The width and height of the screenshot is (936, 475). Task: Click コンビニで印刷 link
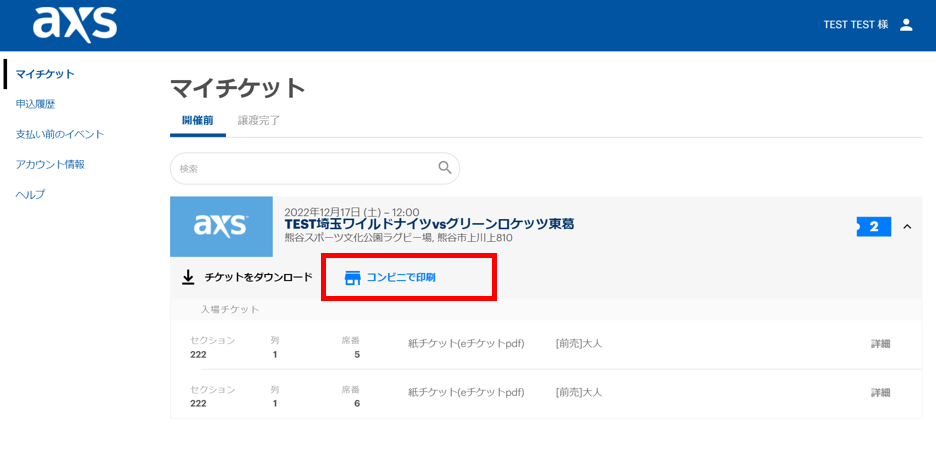pyautogui.click(x=401, y=277)
